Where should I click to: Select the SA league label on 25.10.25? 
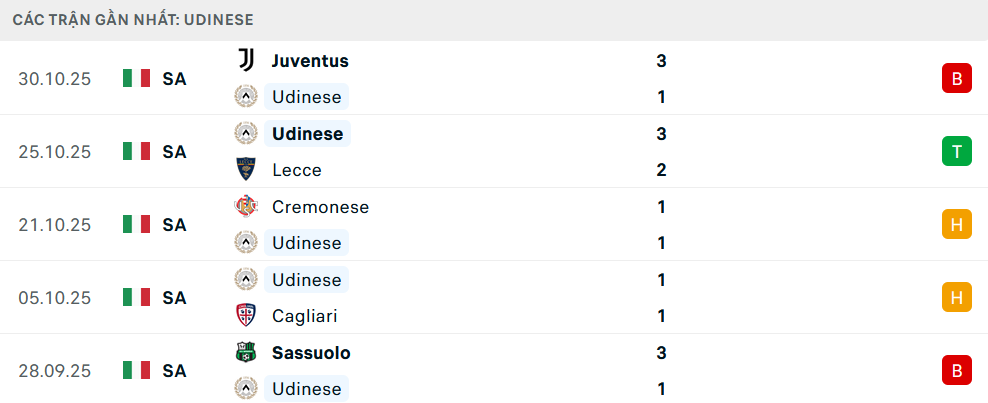[174, 152]
